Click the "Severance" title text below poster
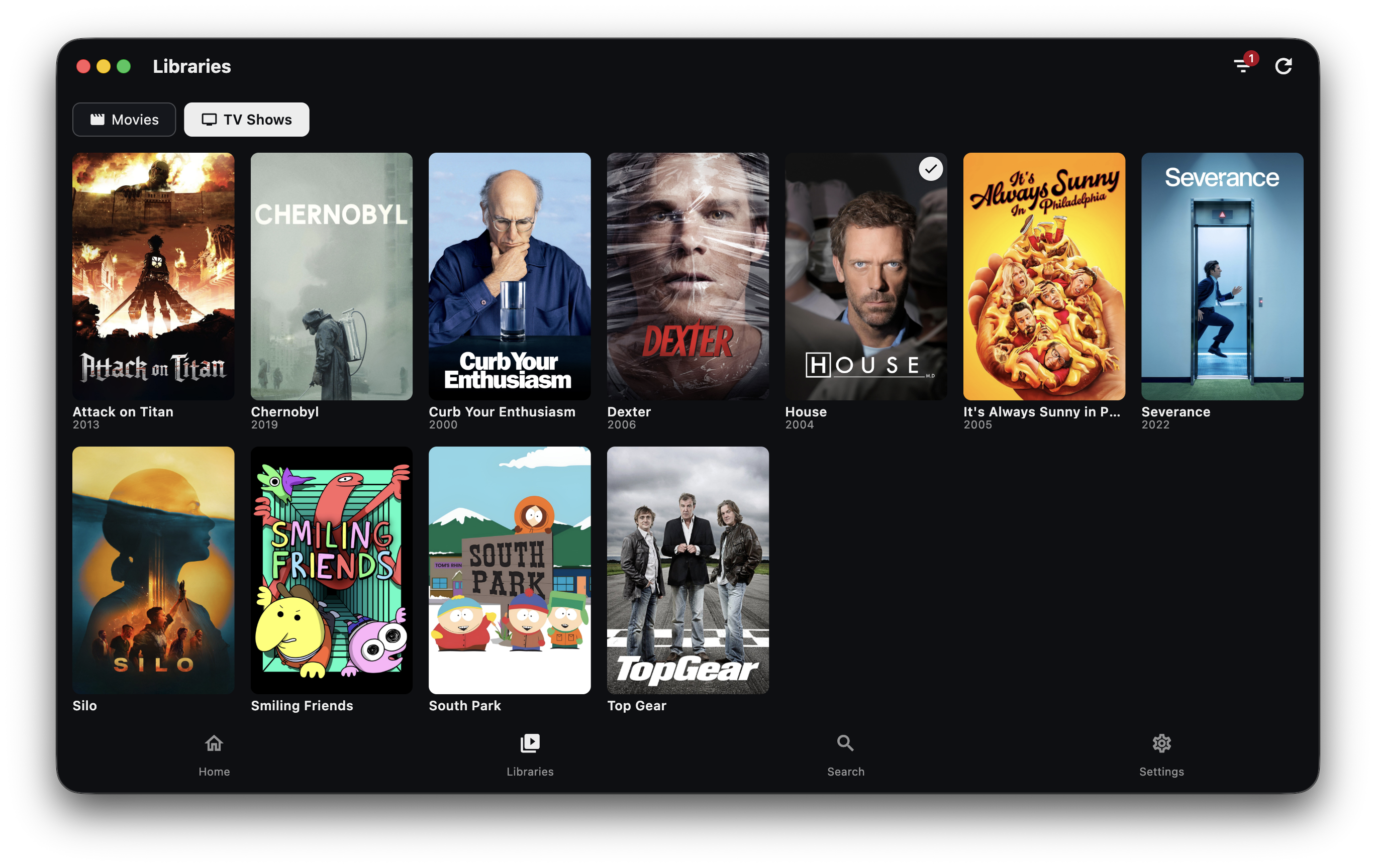This screenshot has height=868, width=1376. tap(1176, 412)
